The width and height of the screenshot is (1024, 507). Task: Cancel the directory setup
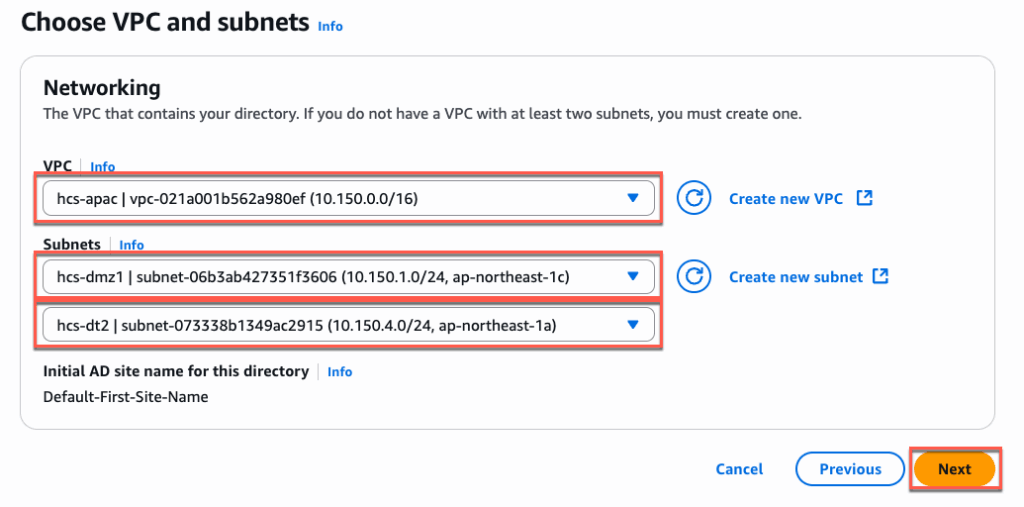click(x=739, y=469)
